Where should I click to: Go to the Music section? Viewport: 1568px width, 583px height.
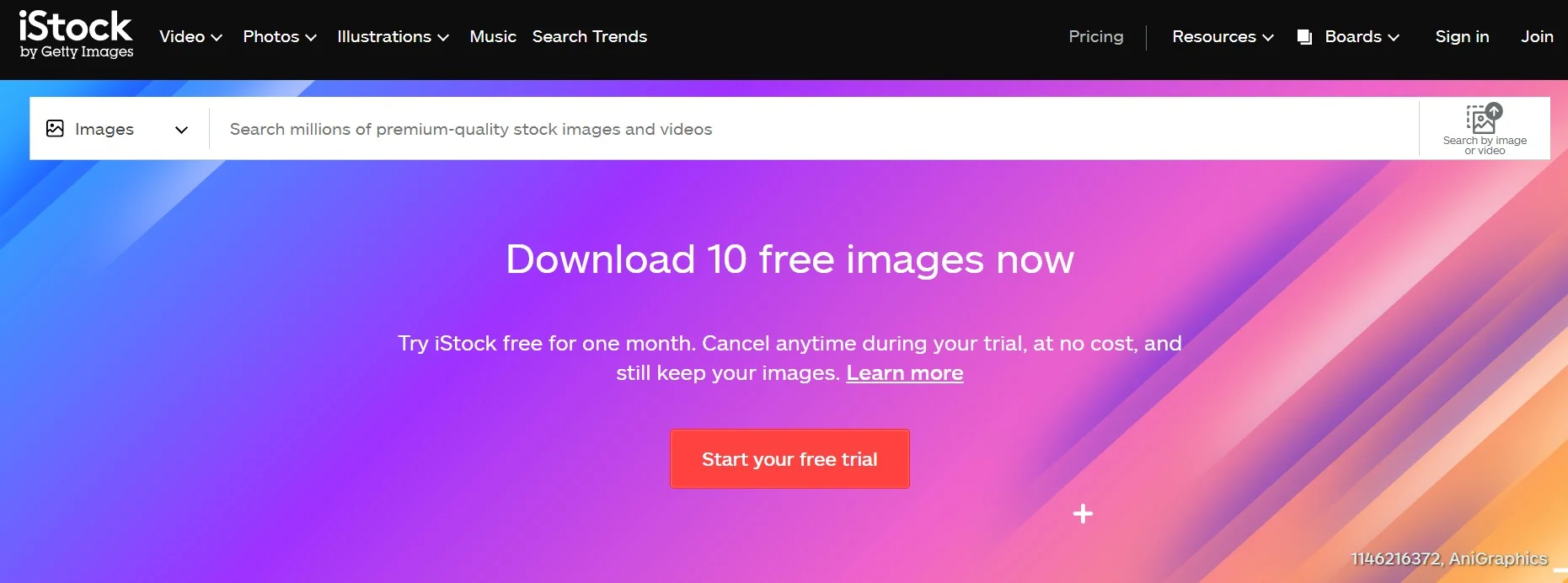(493, 37)
